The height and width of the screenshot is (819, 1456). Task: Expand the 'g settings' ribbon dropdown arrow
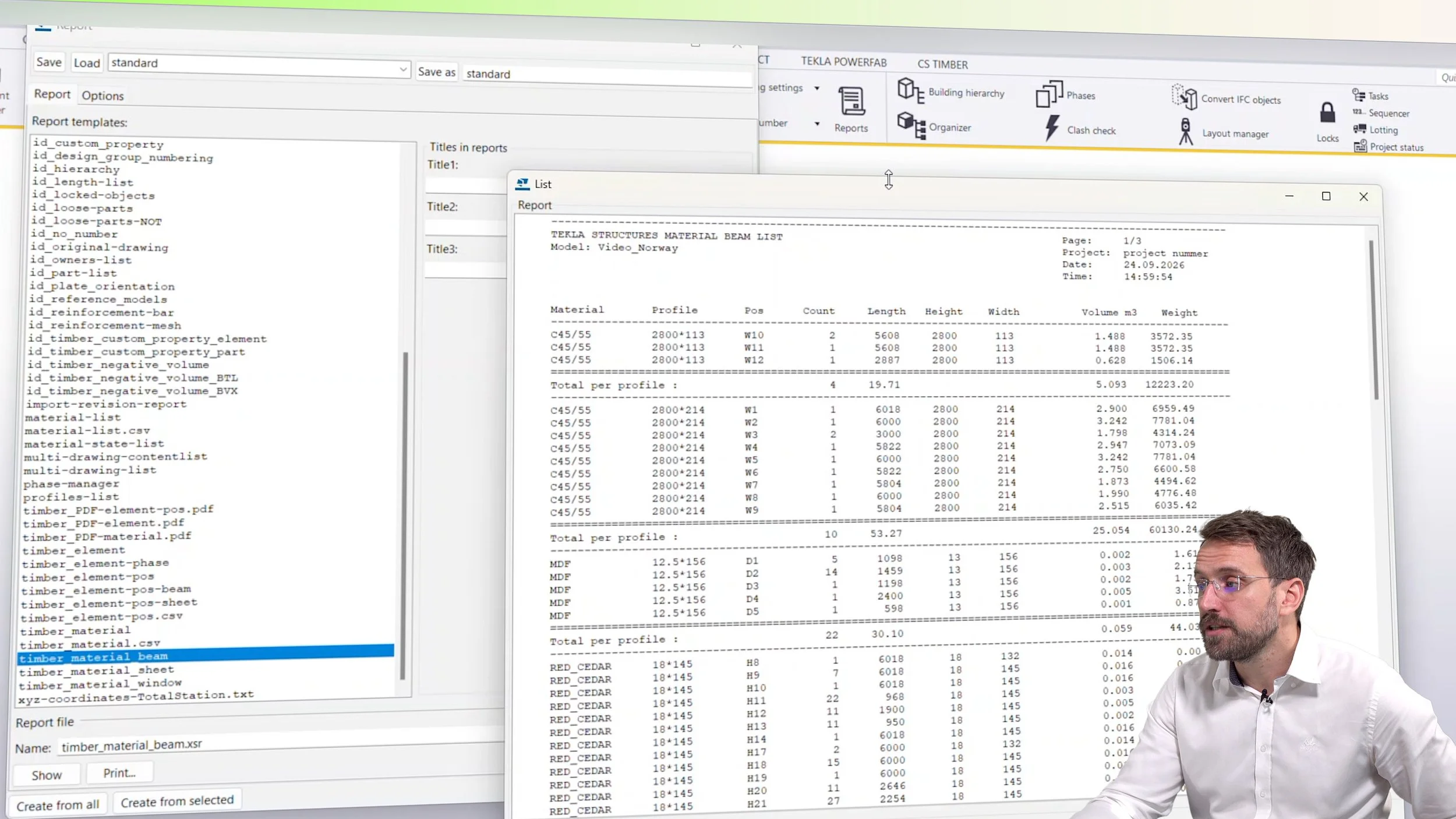[x=817, y=88]
